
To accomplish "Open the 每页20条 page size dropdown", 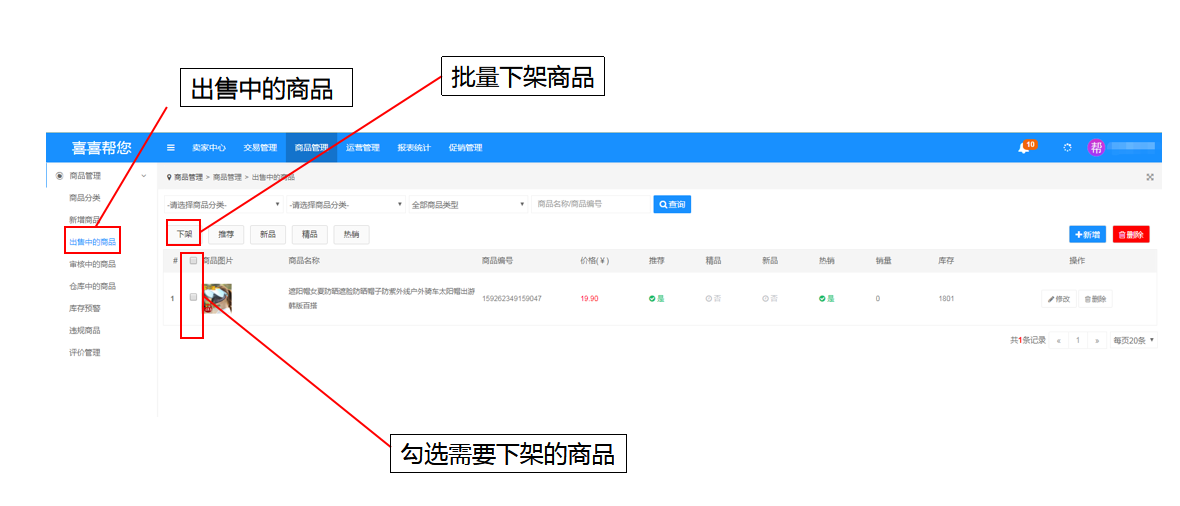I will click(1133, 340).
